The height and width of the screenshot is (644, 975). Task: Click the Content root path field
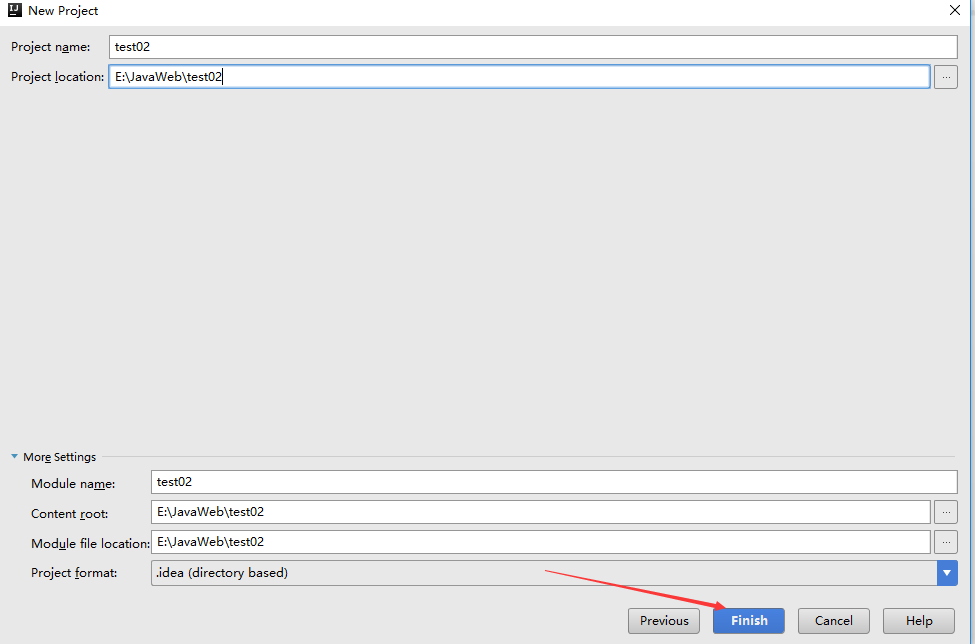tap(540, 512)
